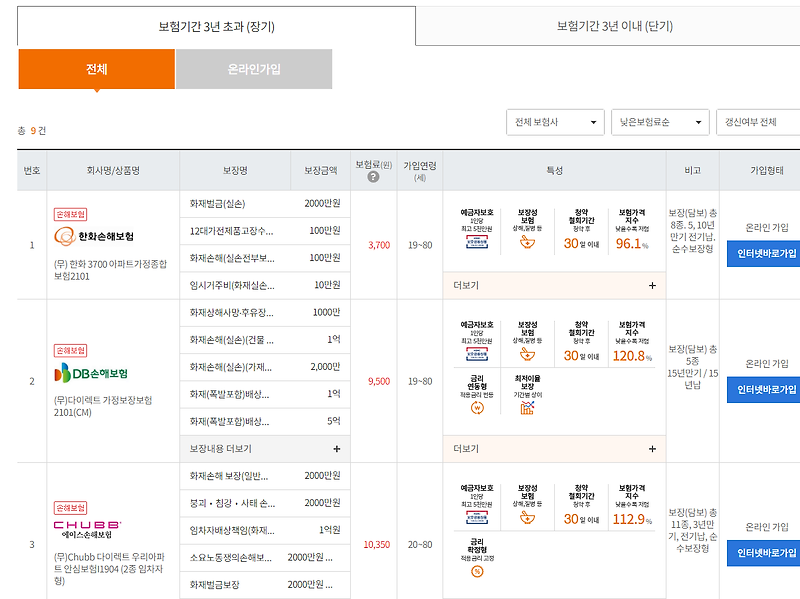Click the 임시거주비(화재실손 coverage row
800x599 pixels.
265,285
